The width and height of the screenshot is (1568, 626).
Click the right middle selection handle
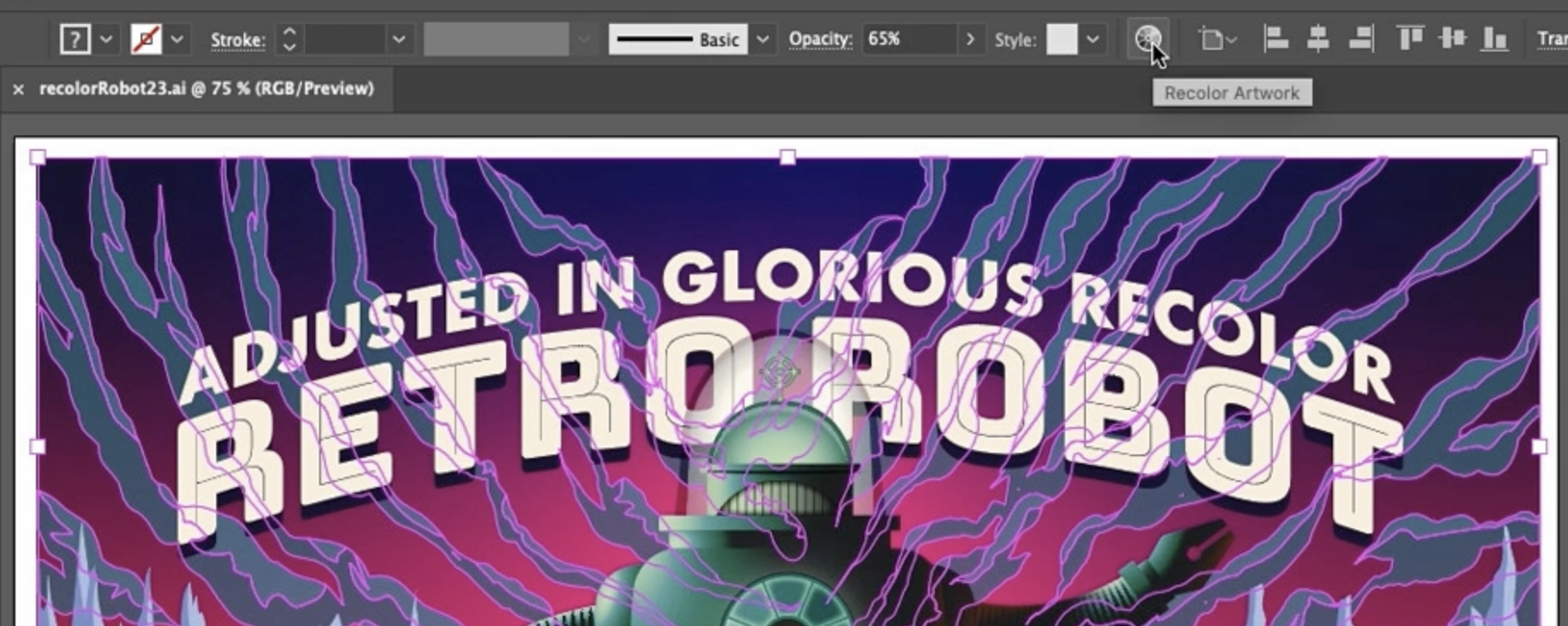[1539, 447]
